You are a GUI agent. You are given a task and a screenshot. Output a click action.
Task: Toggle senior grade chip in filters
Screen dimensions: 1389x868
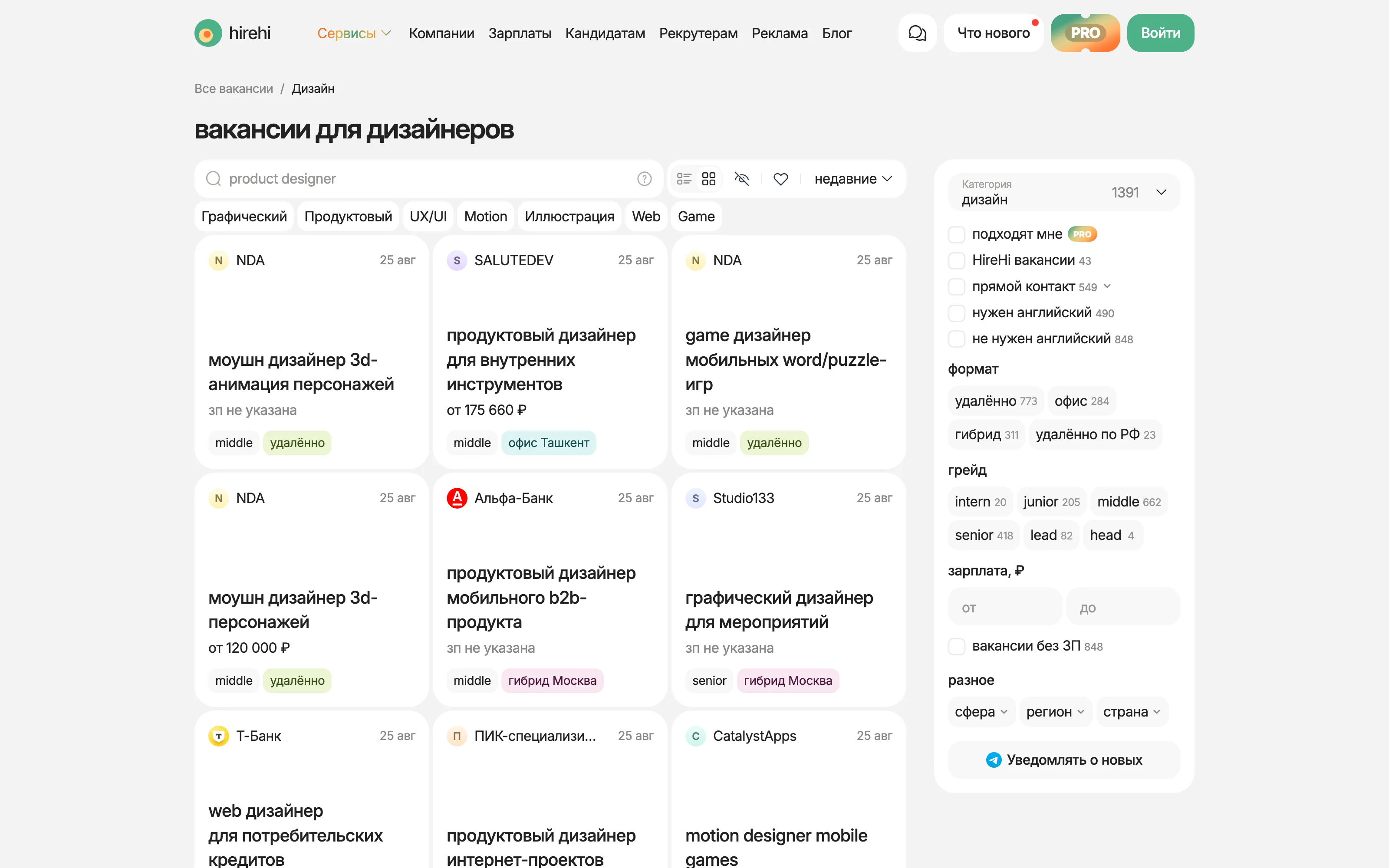(x=983, y=535)
